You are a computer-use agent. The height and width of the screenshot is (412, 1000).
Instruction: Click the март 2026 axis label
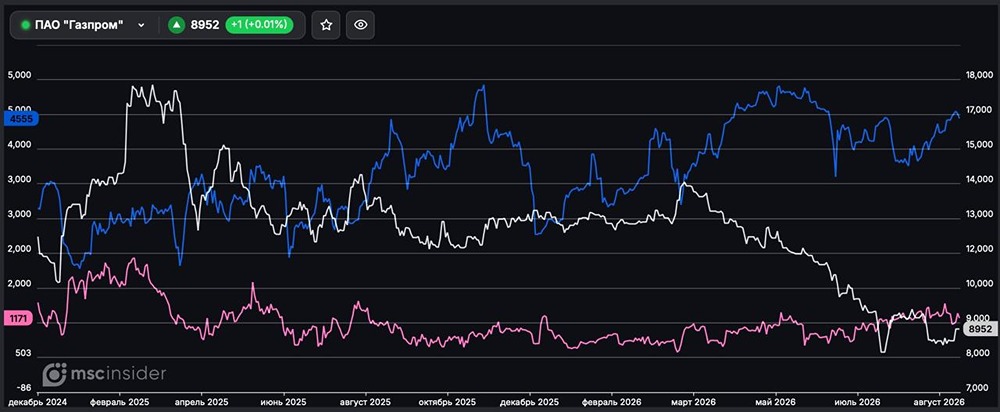coord(693,402)
